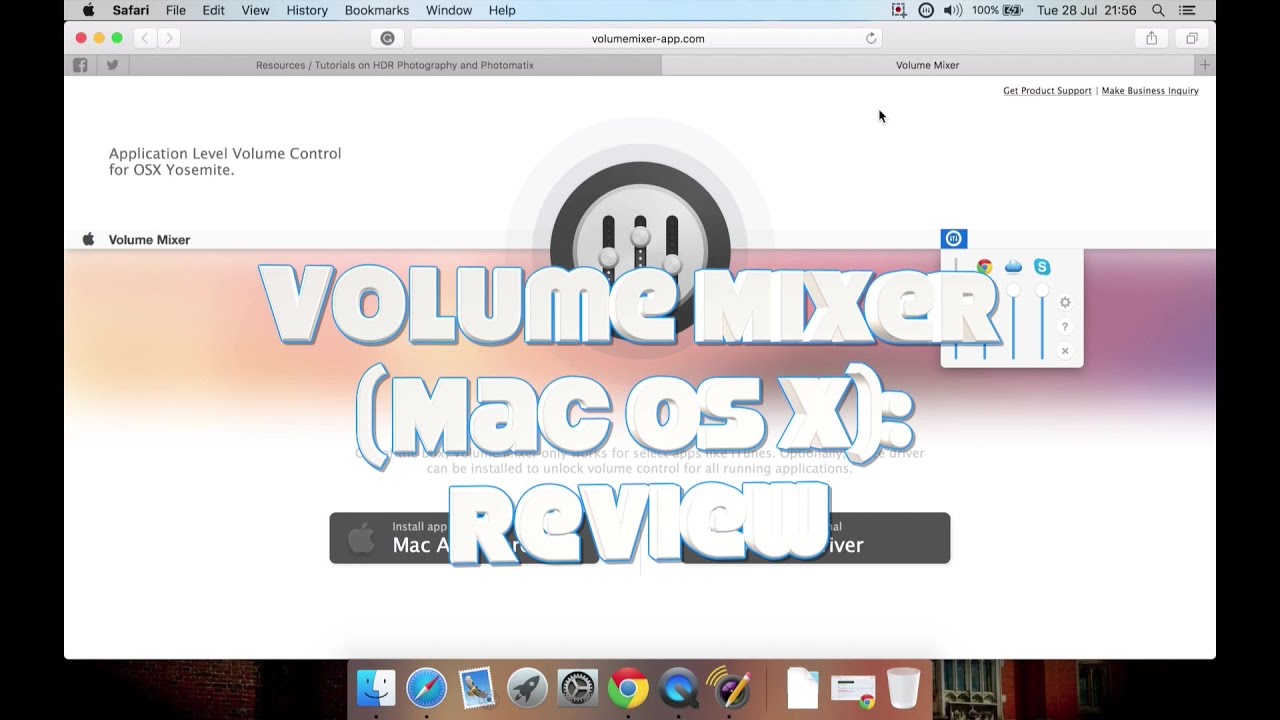Go forward in Safari
This screenshot has height=720, width=1280.
pyautogui.click(x=169, y=38)
